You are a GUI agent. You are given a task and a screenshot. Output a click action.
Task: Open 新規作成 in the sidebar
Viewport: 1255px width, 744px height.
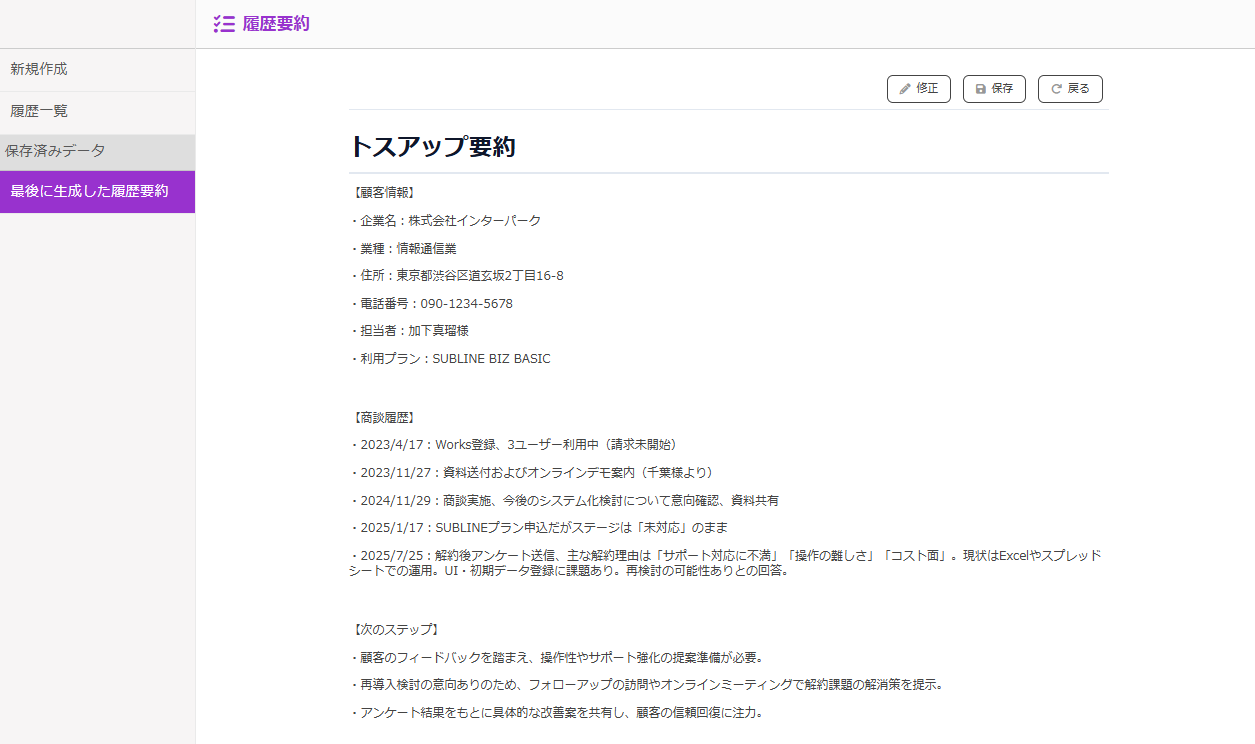(x=39, y=69)
